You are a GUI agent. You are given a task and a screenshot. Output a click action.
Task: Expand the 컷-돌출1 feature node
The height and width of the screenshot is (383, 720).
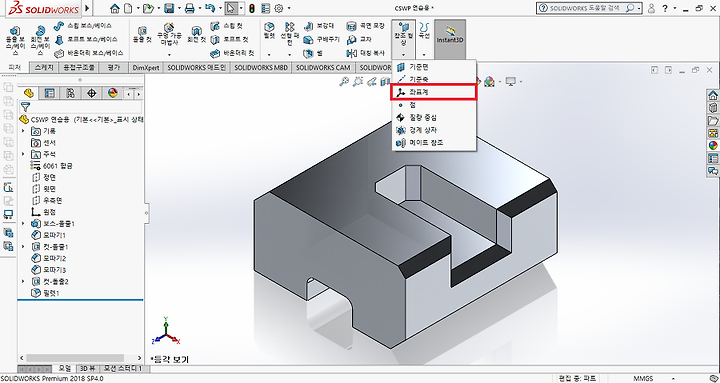tap(23, 247)
